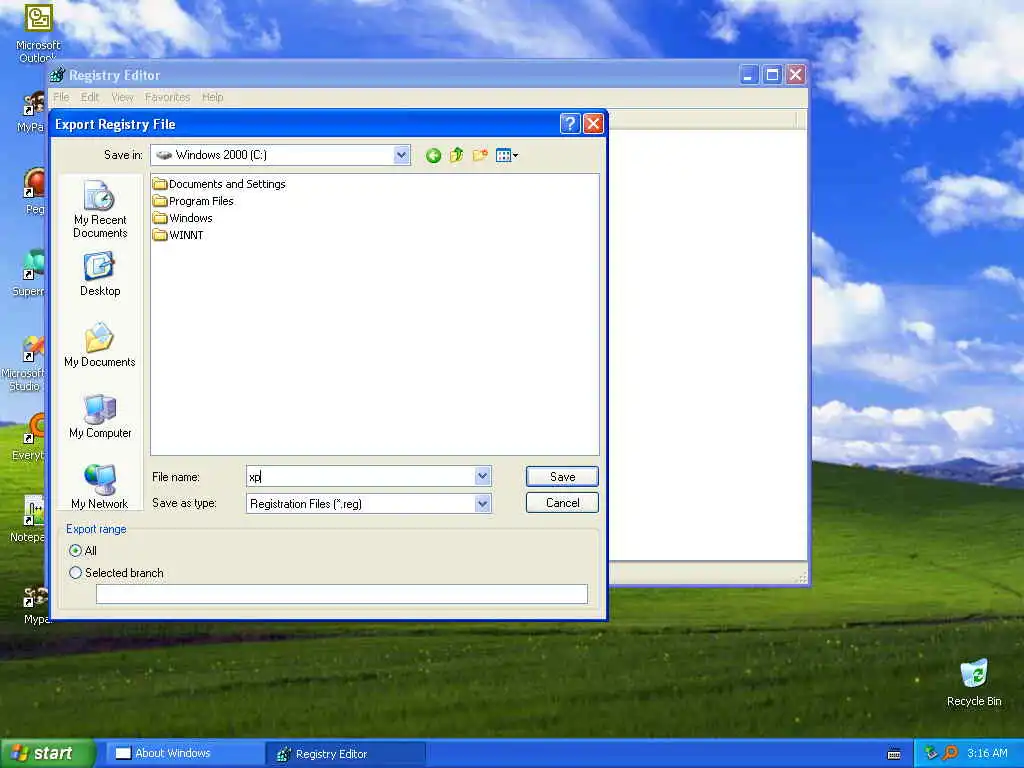Image resolution: width=1024 pixels, height=768 pixels.
Task: Open the File name history dropdown
Action: 483,477
